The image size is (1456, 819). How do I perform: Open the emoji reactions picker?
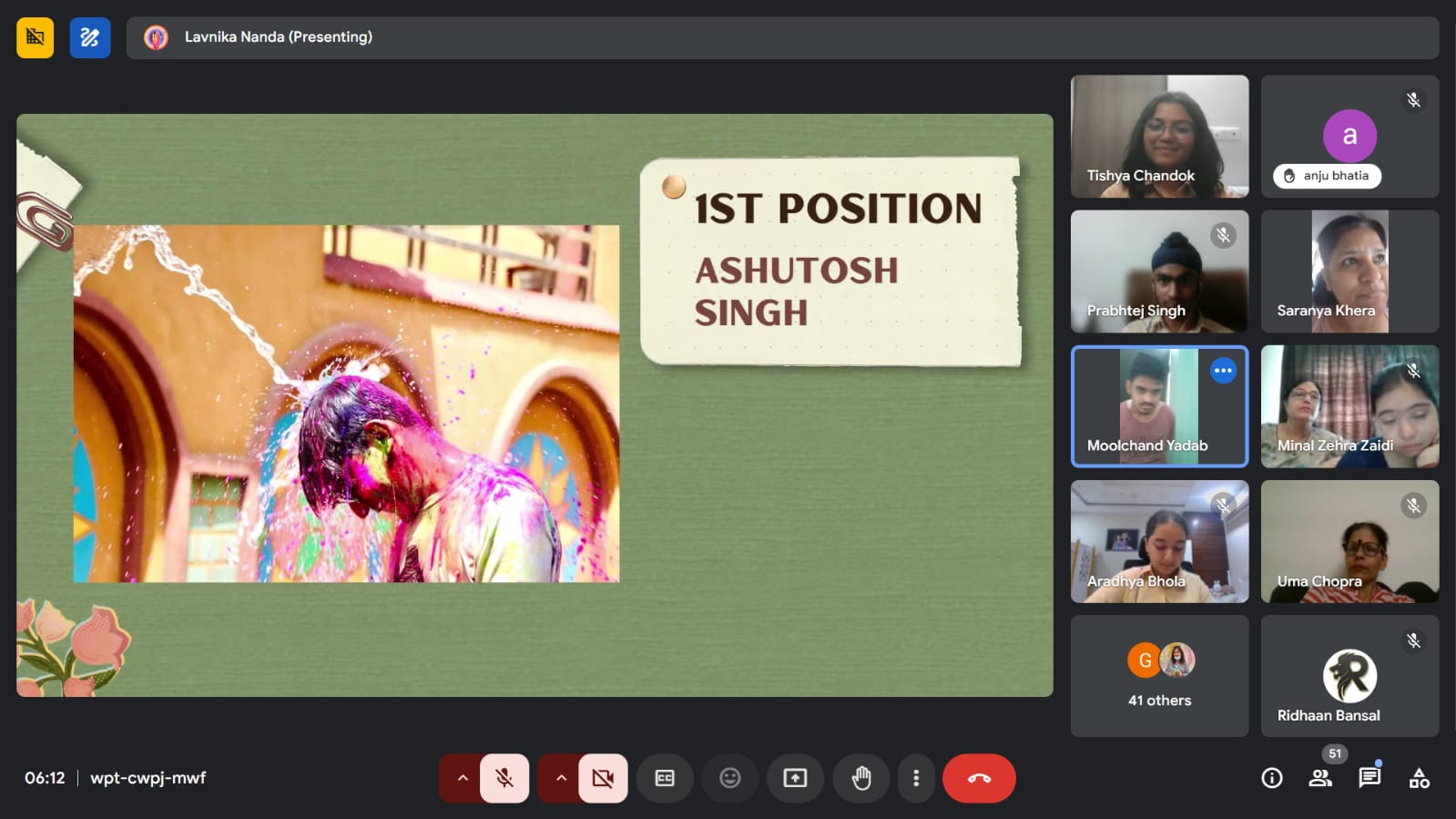[x=730, y=778]
